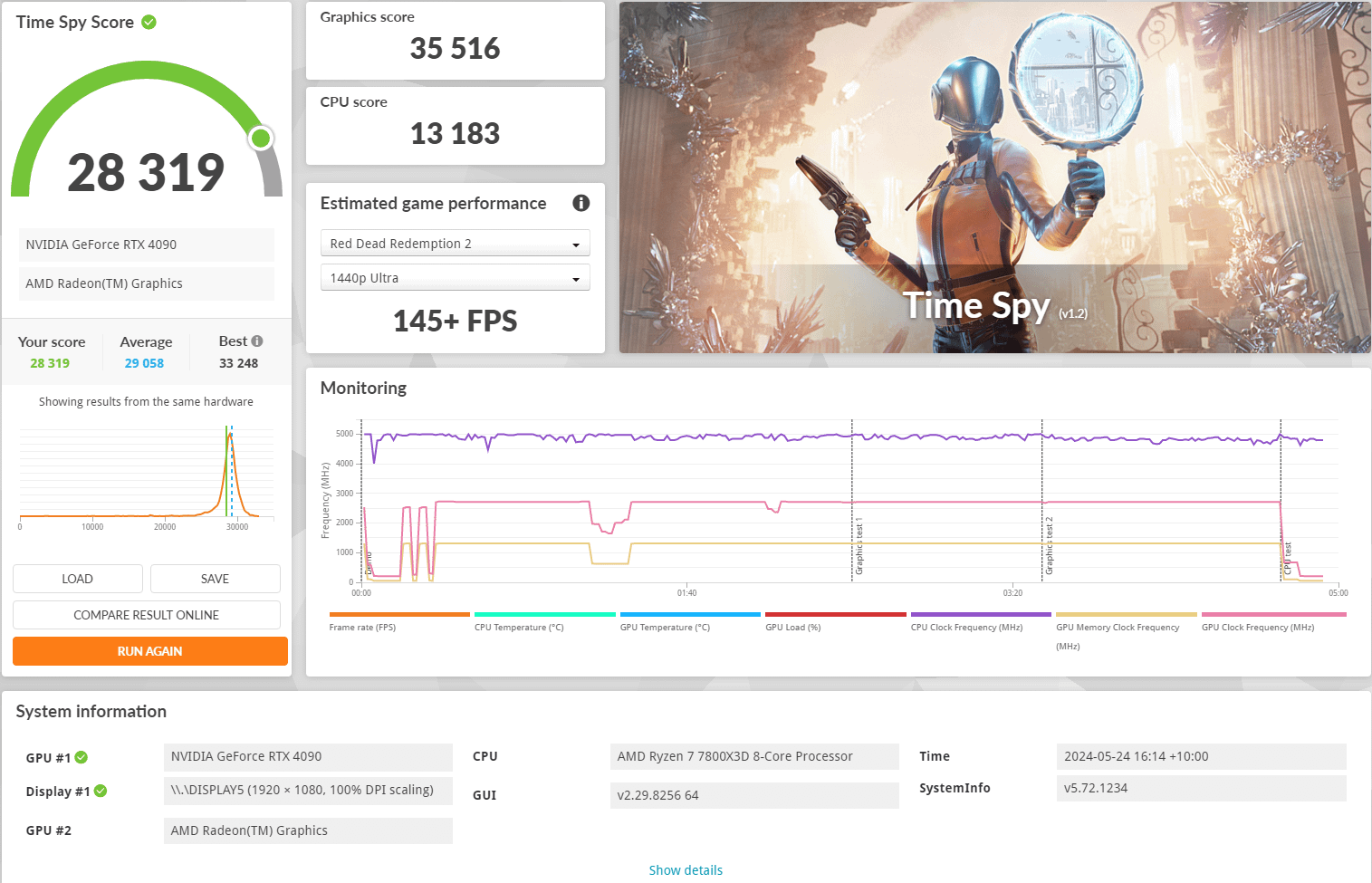Click the info icon next to Best
The image size is (1372, 883).
click(257, 341)
